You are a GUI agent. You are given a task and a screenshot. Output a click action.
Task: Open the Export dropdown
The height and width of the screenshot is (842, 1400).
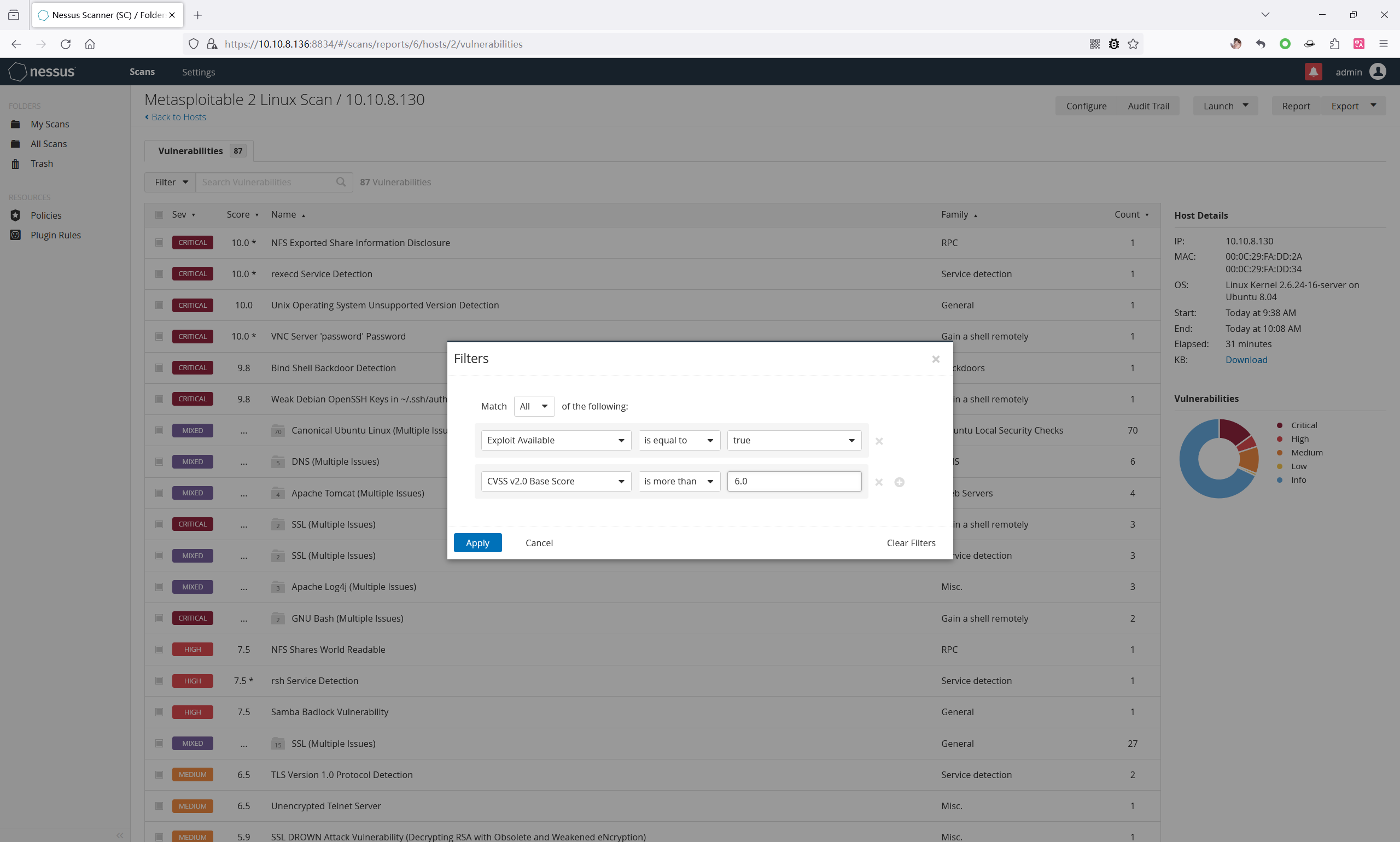point(1354,106)
